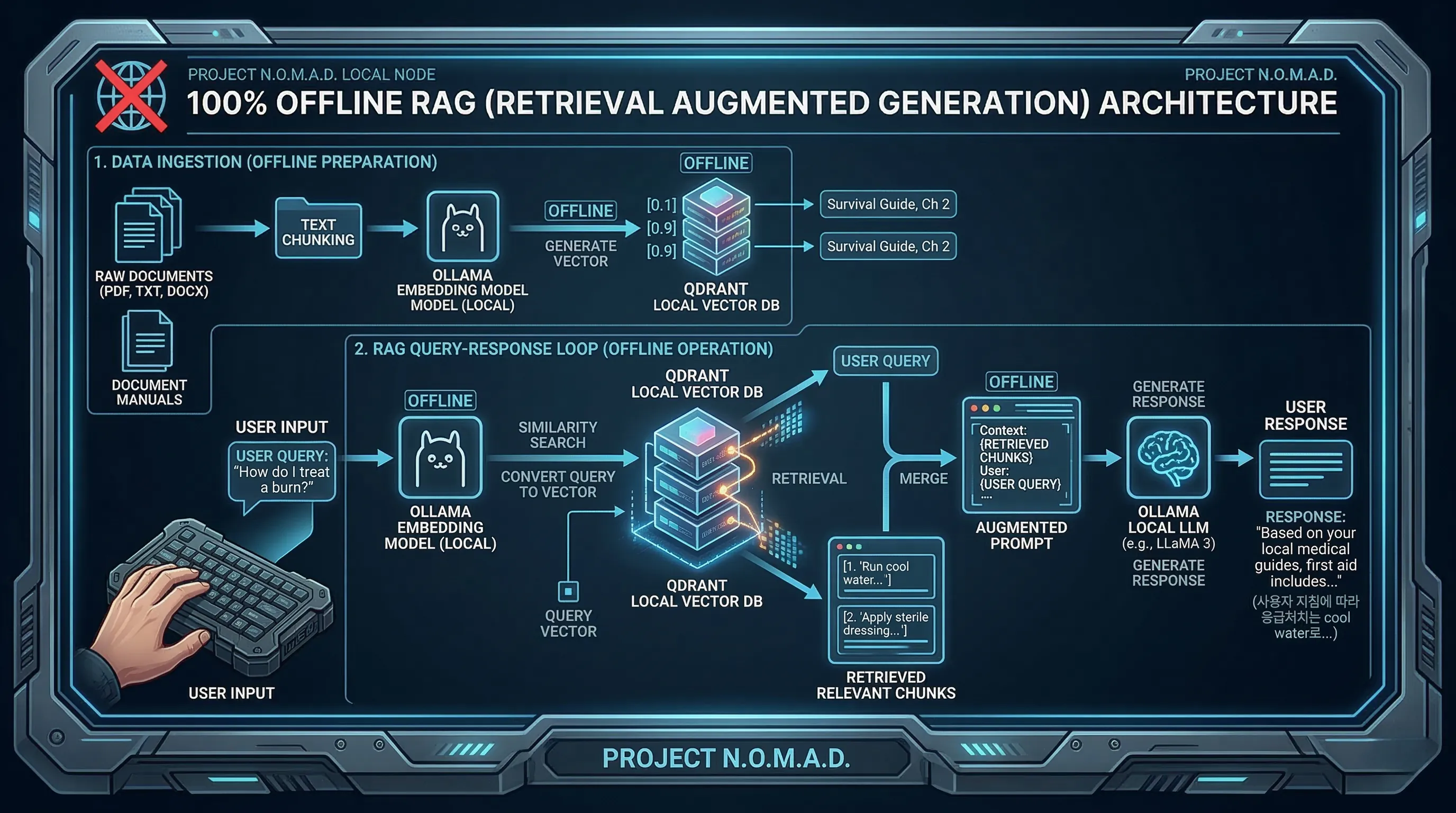
Task: Click the Ollama embedding model icon in data ingestion
Action: point(462,226)
